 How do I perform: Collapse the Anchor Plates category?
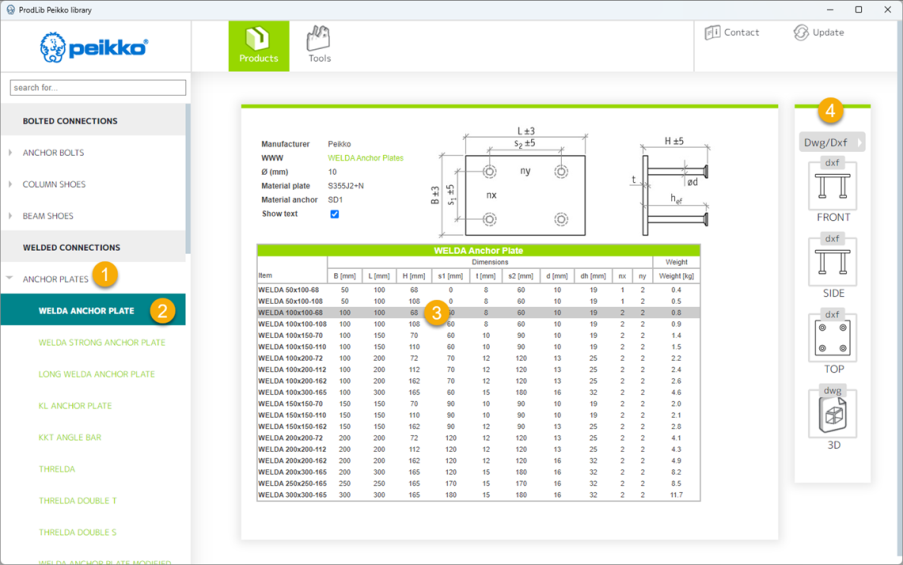(x=10, y=279)
